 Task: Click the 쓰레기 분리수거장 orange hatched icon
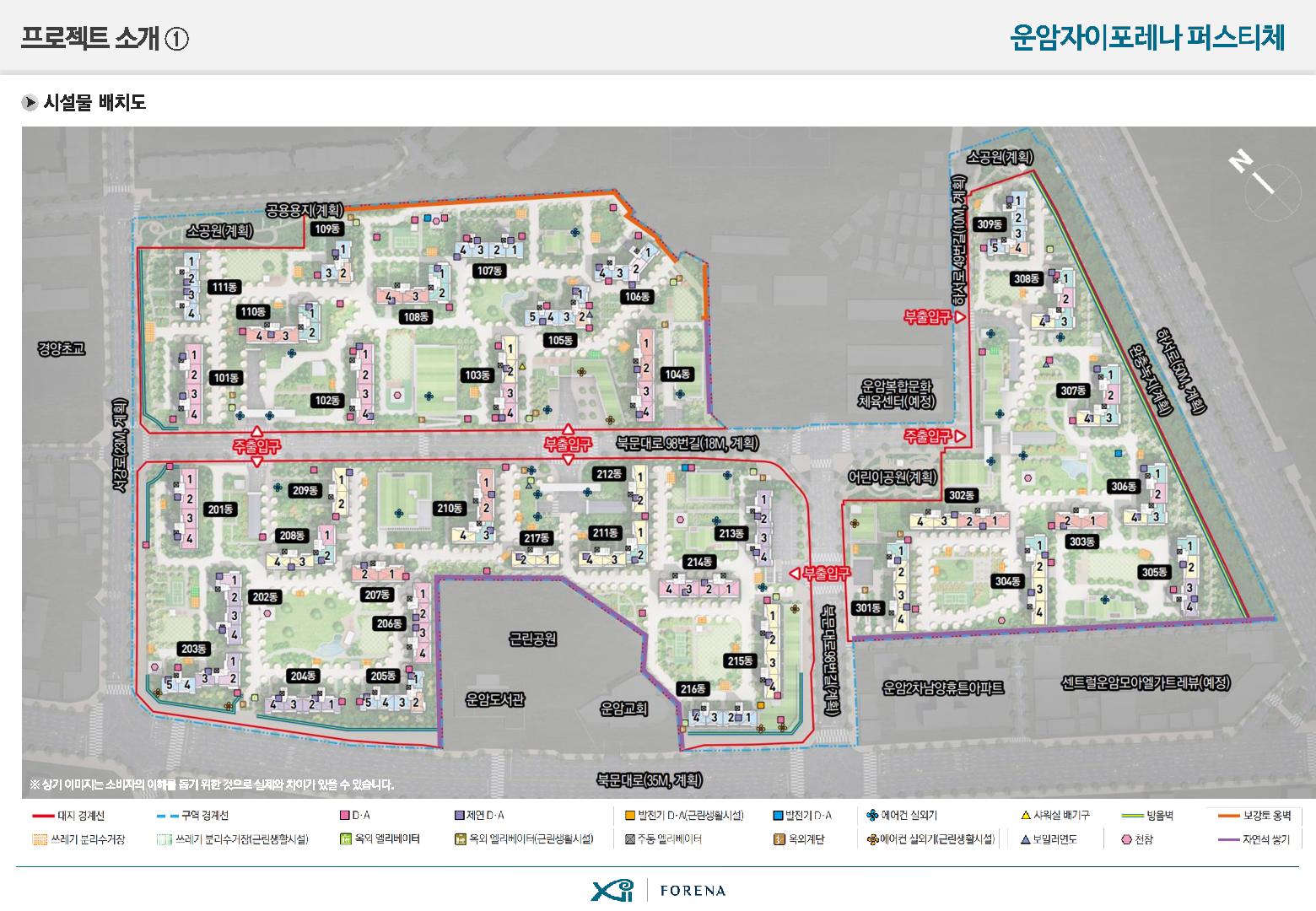[x=38, y=839]
